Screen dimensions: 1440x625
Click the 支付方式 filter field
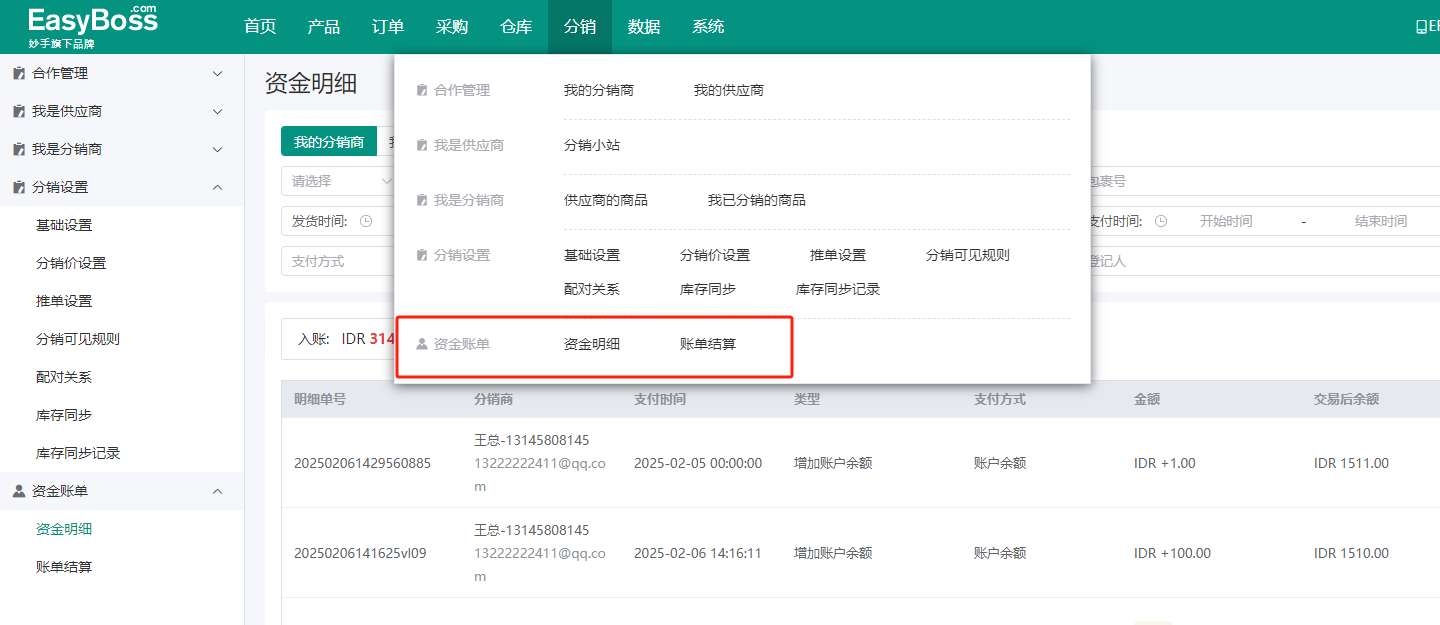click(336, 261)
